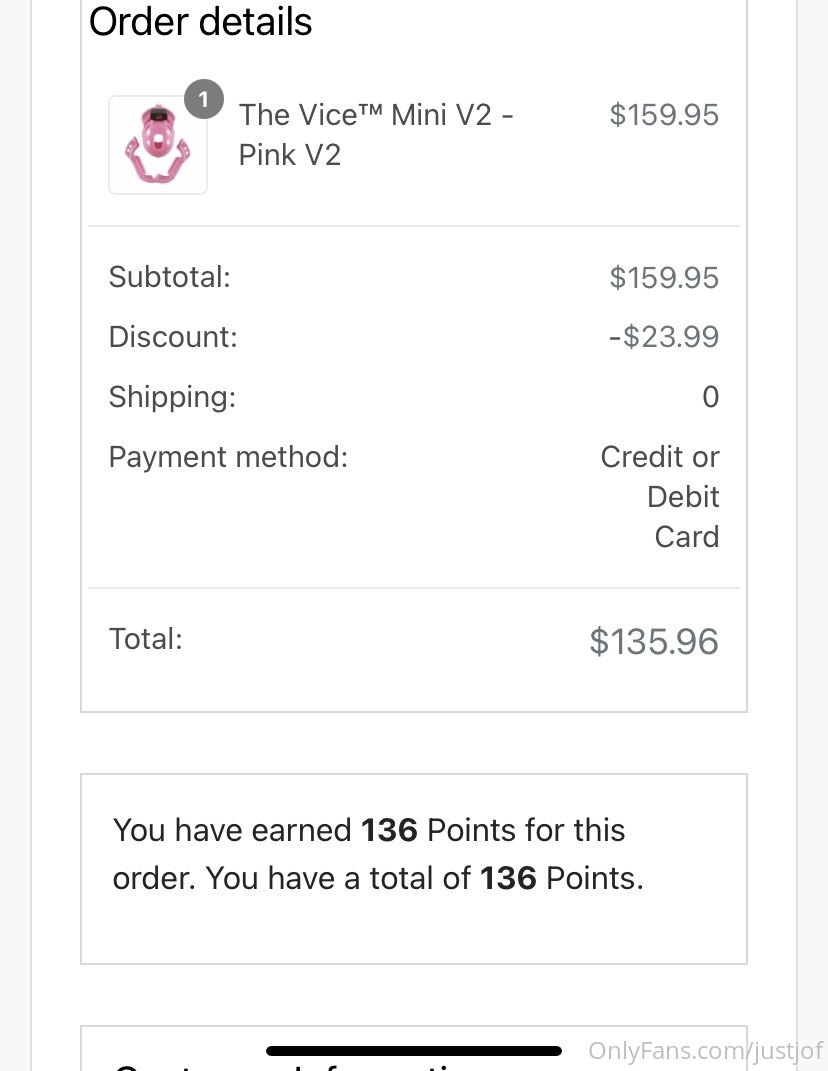Tap the quantity badge showing 1

click(204, 99)
